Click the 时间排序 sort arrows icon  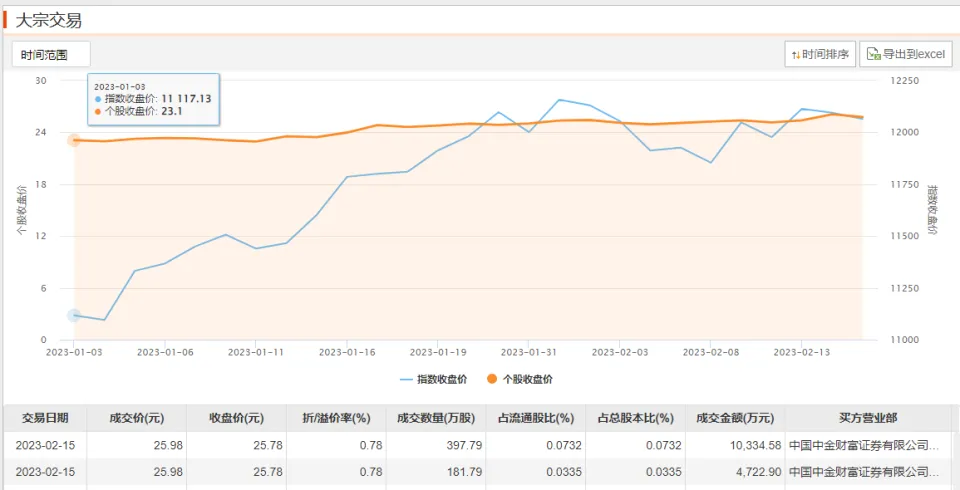click(796, 55)
